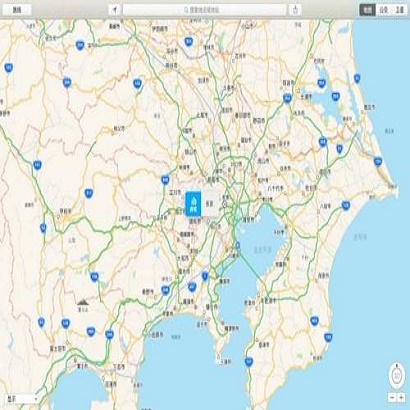The width and height of the screenshot is (410, 410).
Task: Switch to the Map view tab
Action: [367, 10]
